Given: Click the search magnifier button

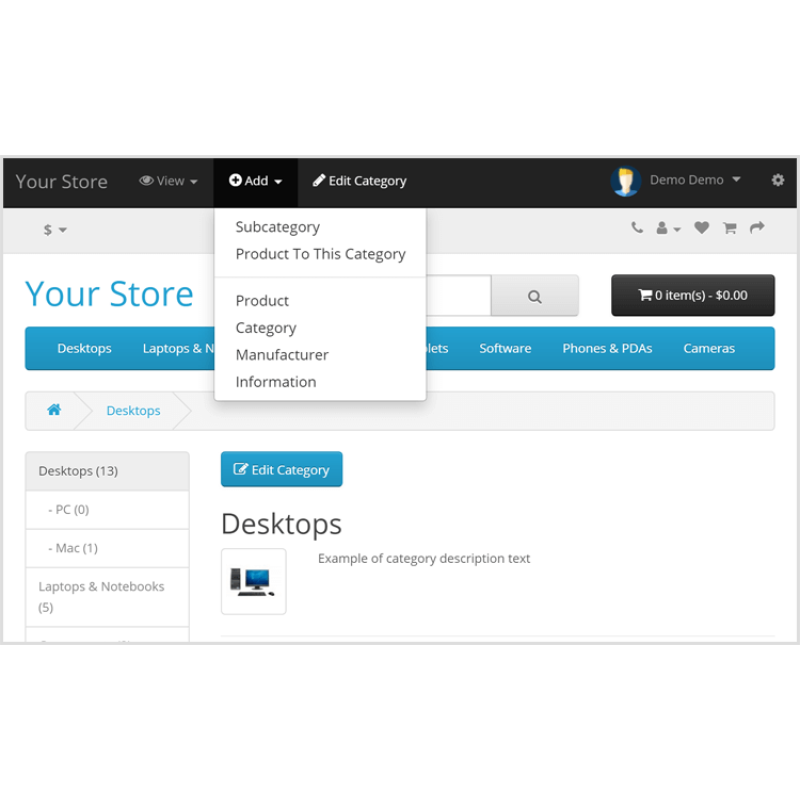Looking at the screenshot, I should click(x=535, y=296).
